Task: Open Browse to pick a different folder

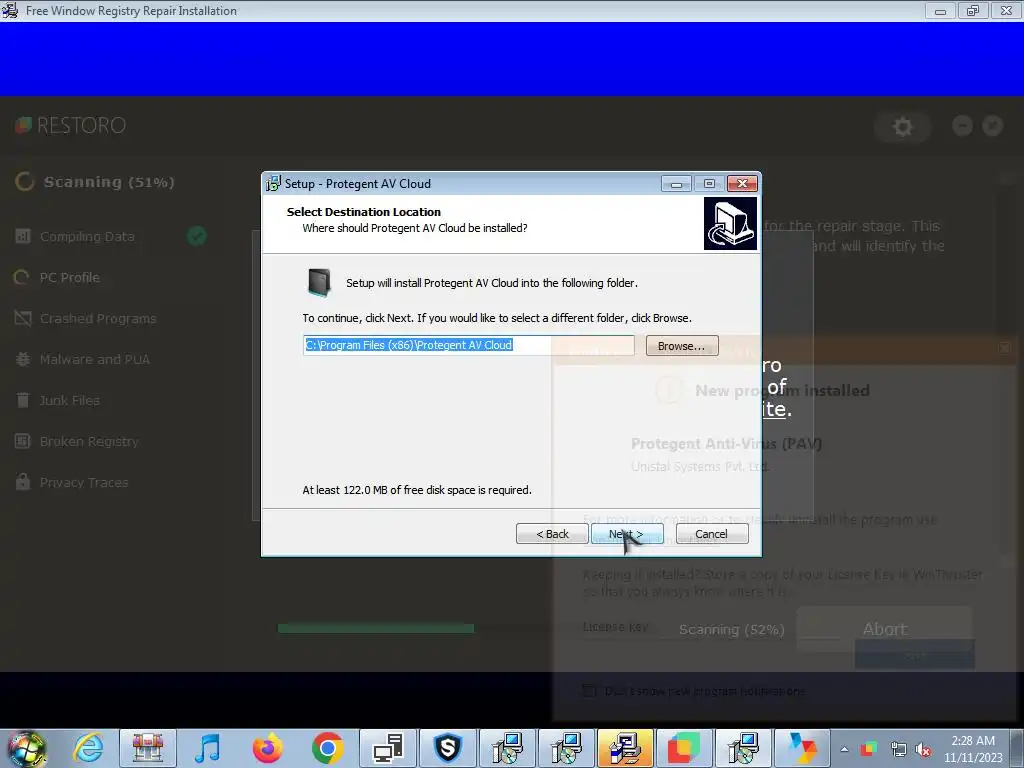Action: [x=682, y=345]
